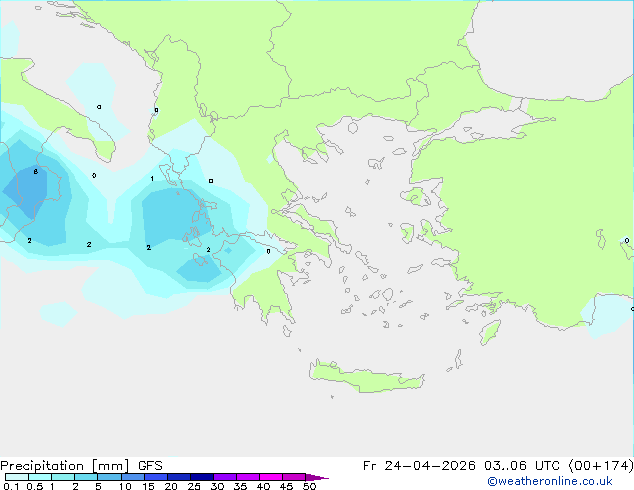Select the 0.5–1 mm legend color box
The height and width of the screenshot is (490, 634).
40,477
